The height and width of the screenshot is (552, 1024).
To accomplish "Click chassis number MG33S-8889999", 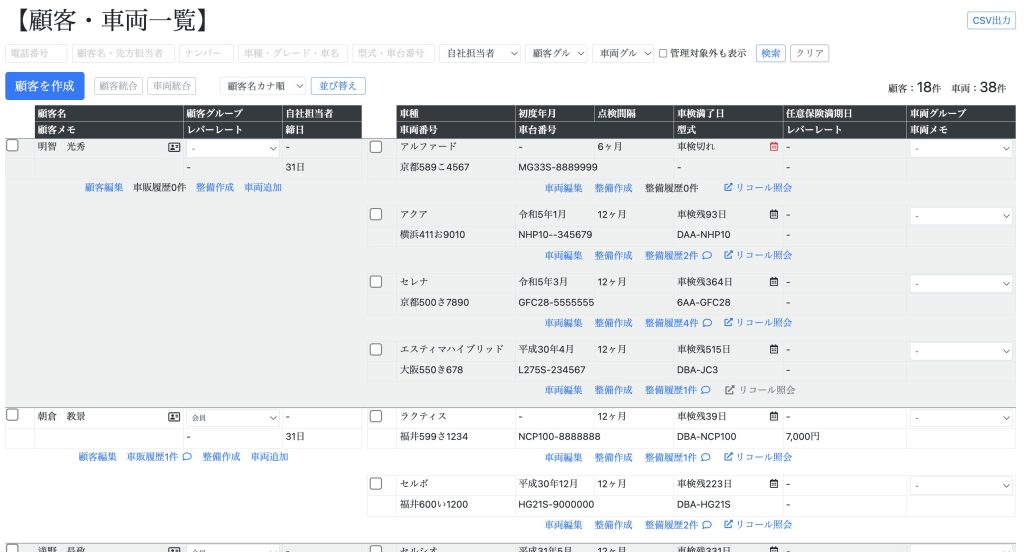I will 558,167.
